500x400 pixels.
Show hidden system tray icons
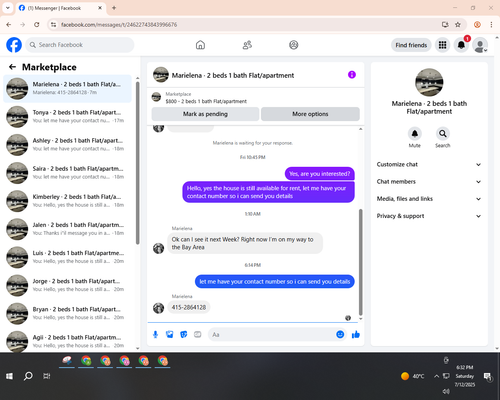click(x=436, y=376)
